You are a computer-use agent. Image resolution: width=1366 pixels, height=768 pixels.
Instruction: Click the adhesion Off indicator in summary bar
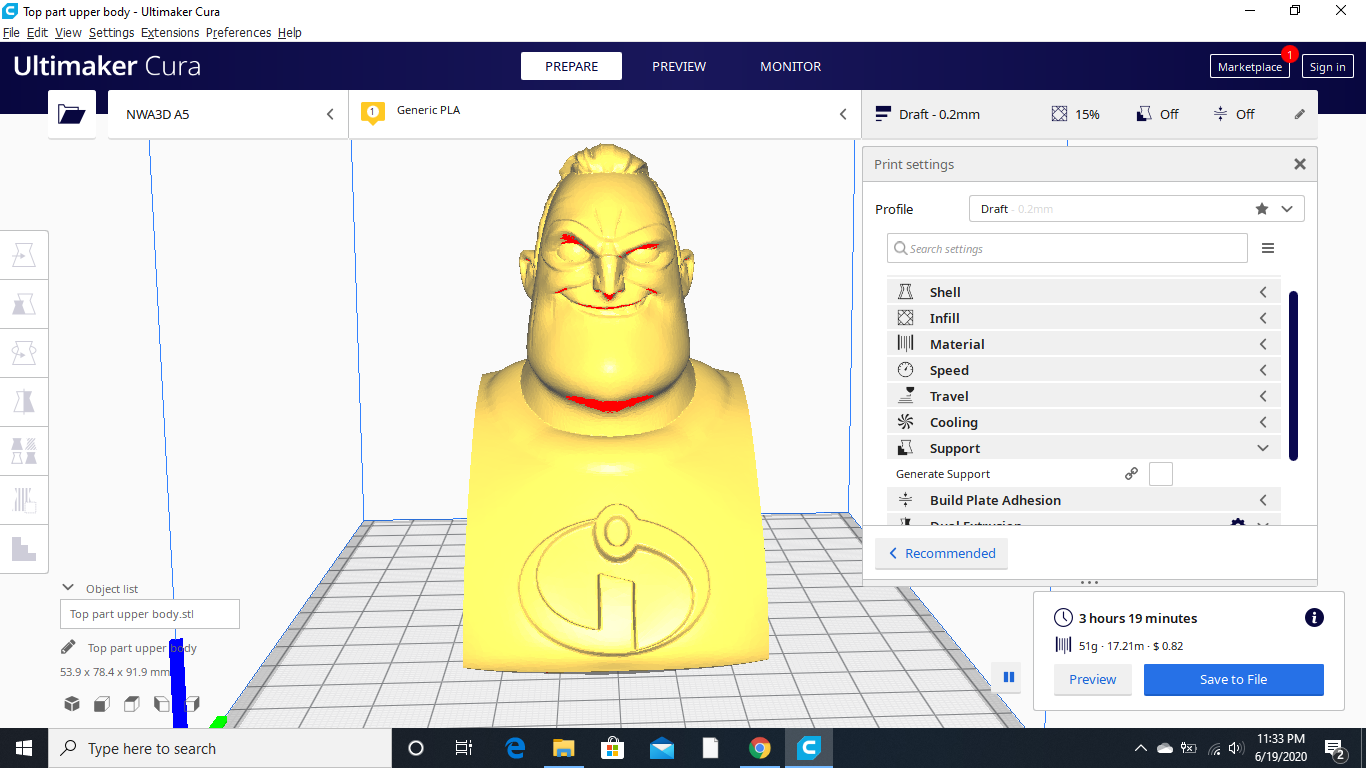[x=1233, y=114]
